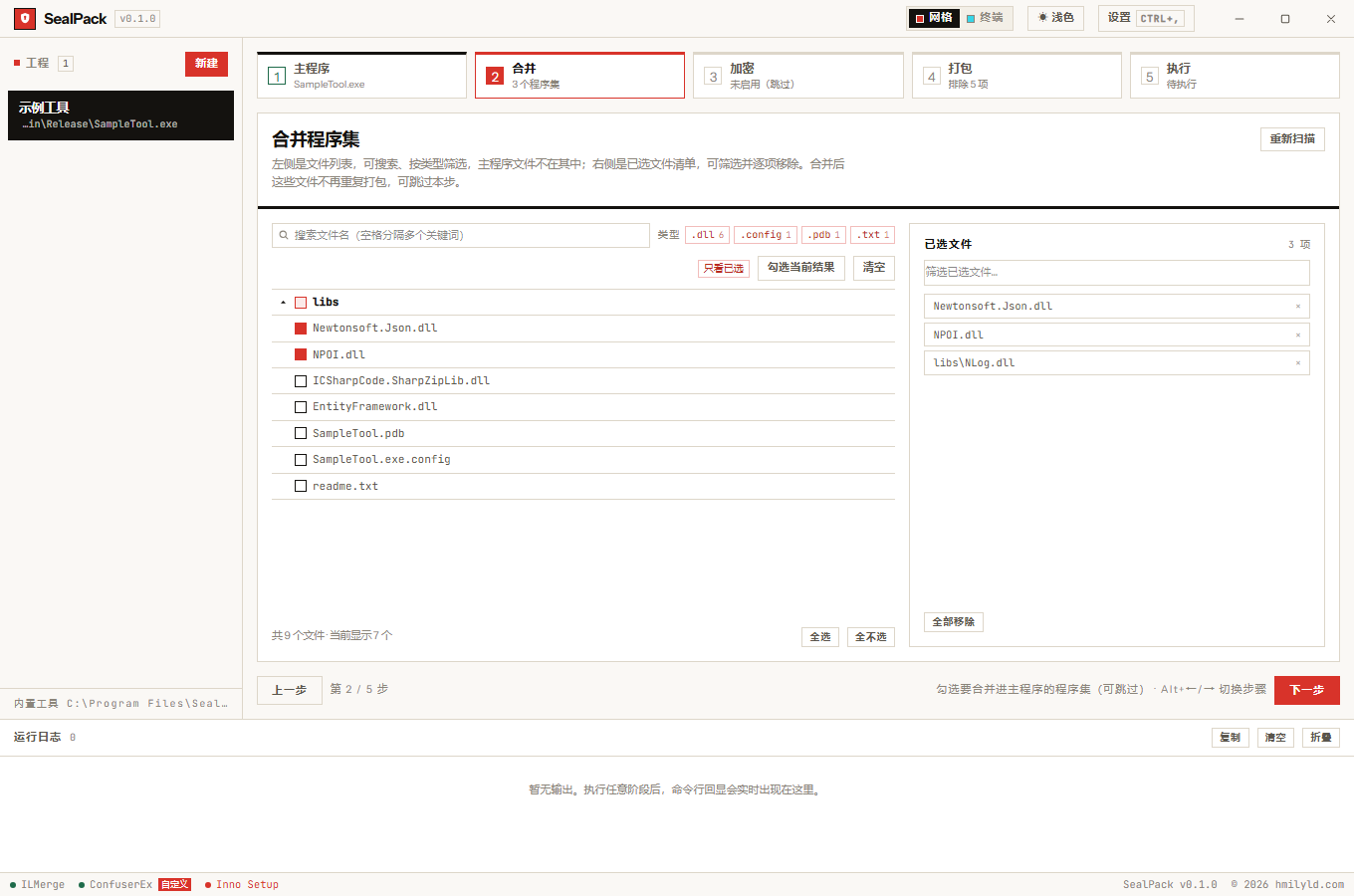Image resolution: width=1354 pixels, height=896 pixels.
Task: Toggle 只看已选 show selected only
Action: [724, 269]
